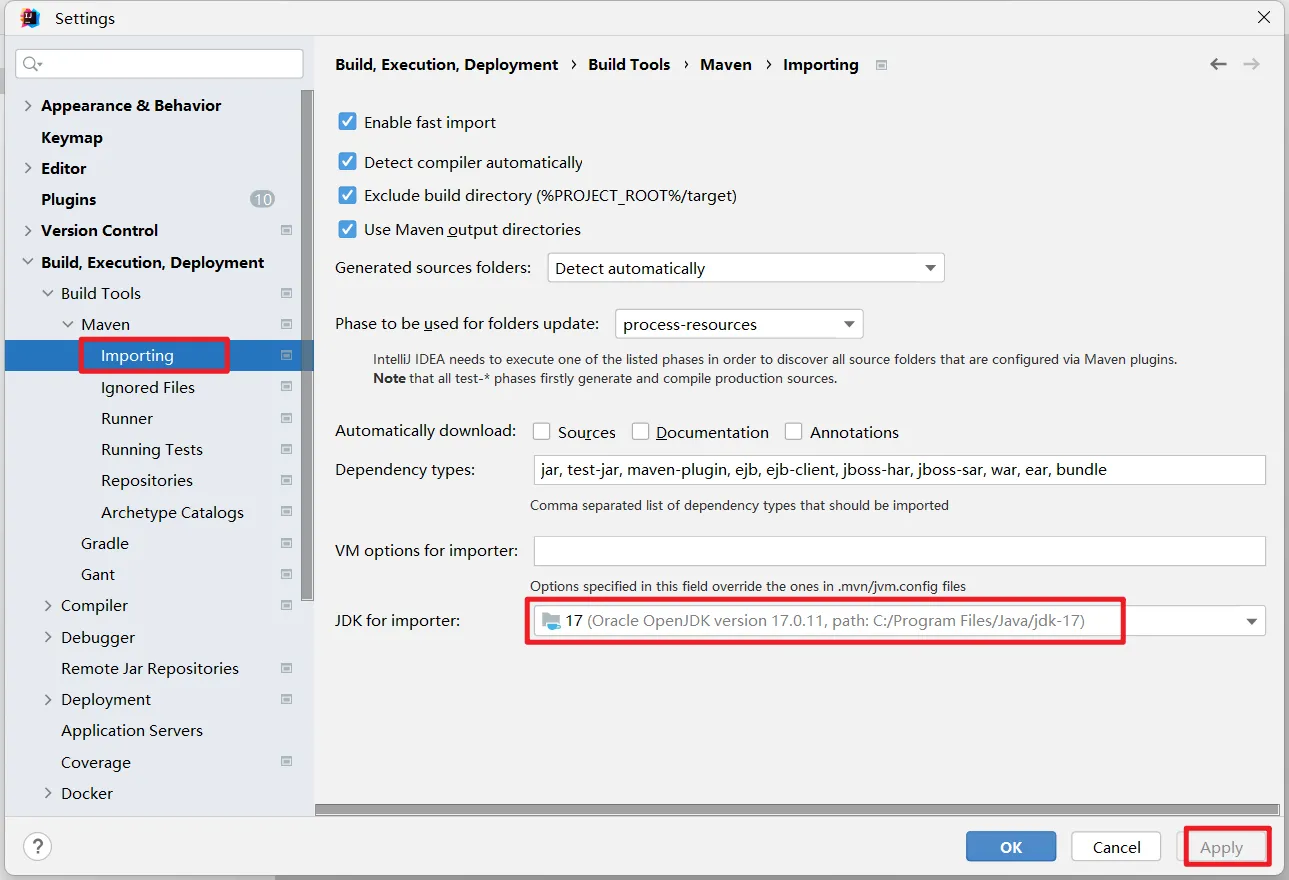Click the project-level icon beside Importing breadcrumb
Image resolution: width=1289 pixels, height=880 pixels.
[x=881, y=65]
